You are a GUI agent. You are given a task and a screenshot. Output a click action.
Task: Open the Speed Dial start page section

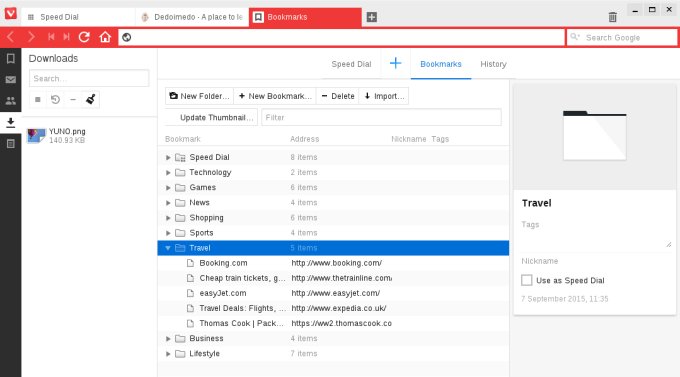click(351, 64)
